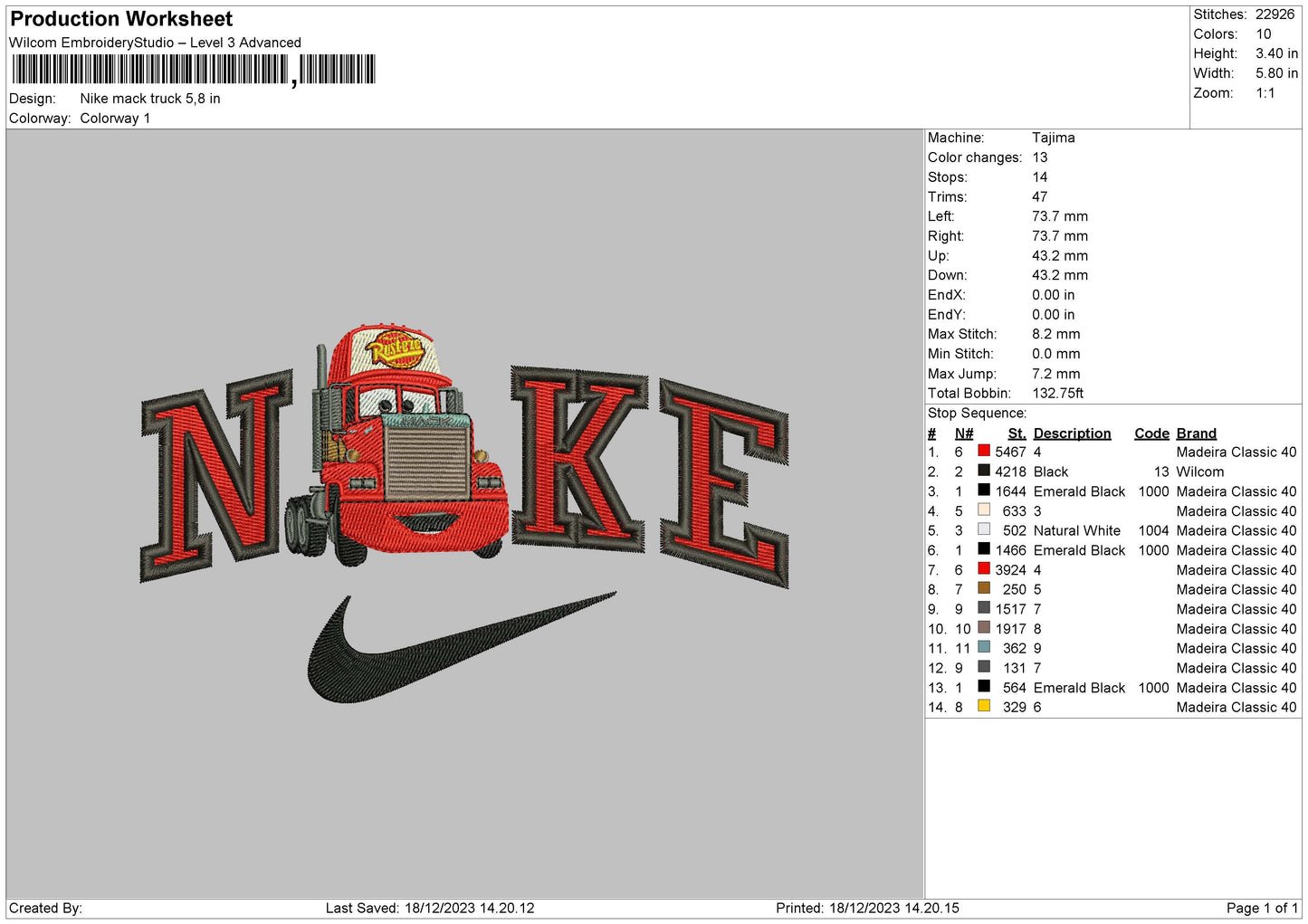Click the Colors value 10

pyautogui.click(x=1264, y=34)
